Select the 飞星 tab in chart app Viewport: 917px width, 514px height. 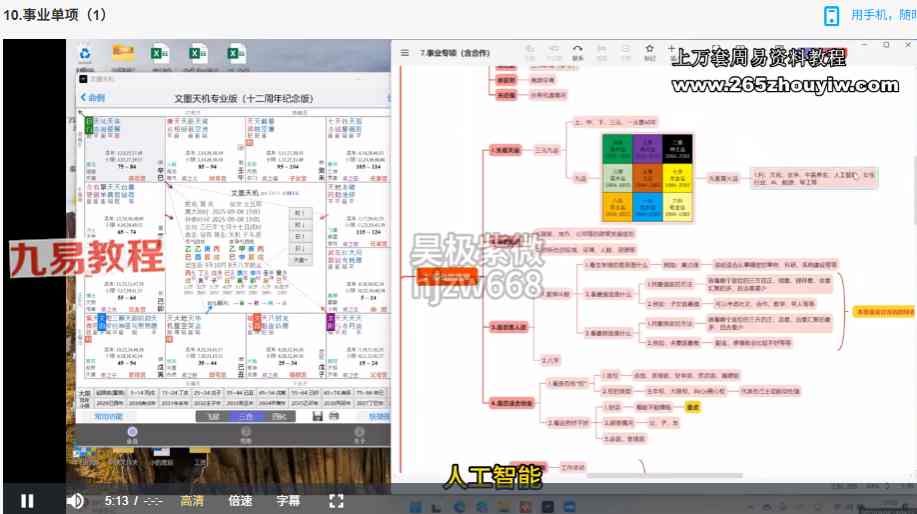(212, 416)
